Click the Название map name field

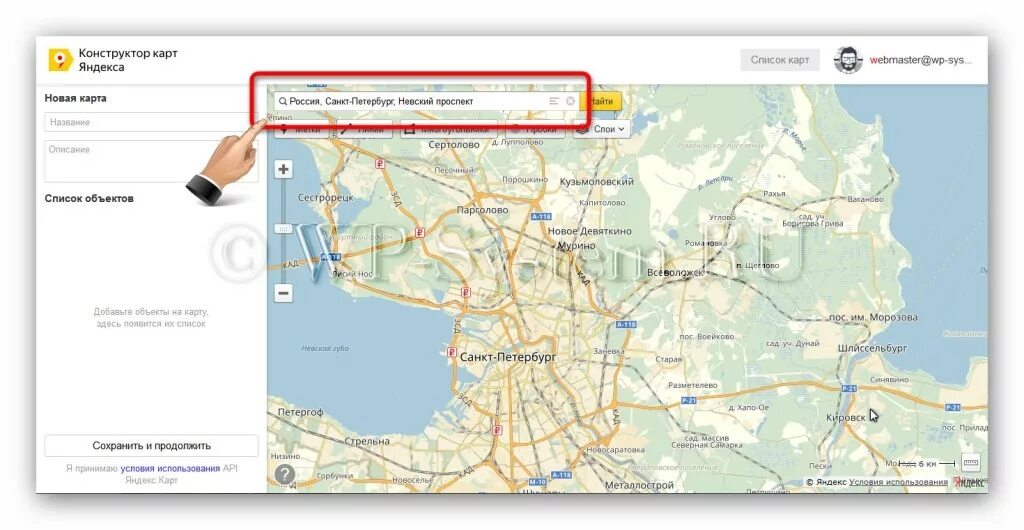tap(152, 122)
